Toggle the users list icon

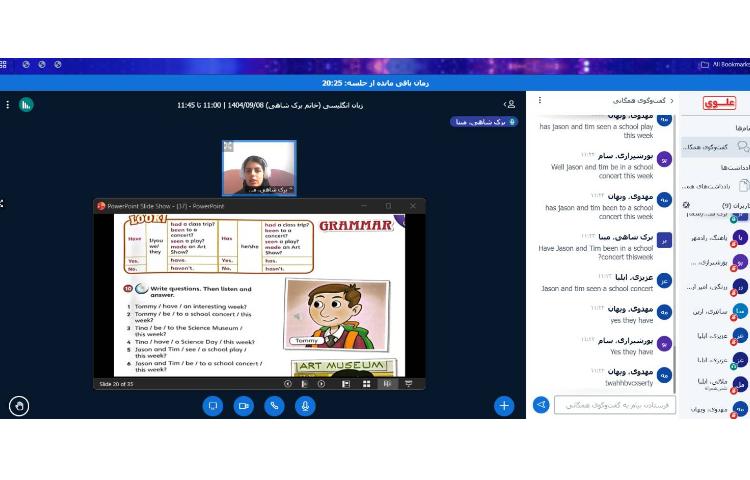coord(510,104)
